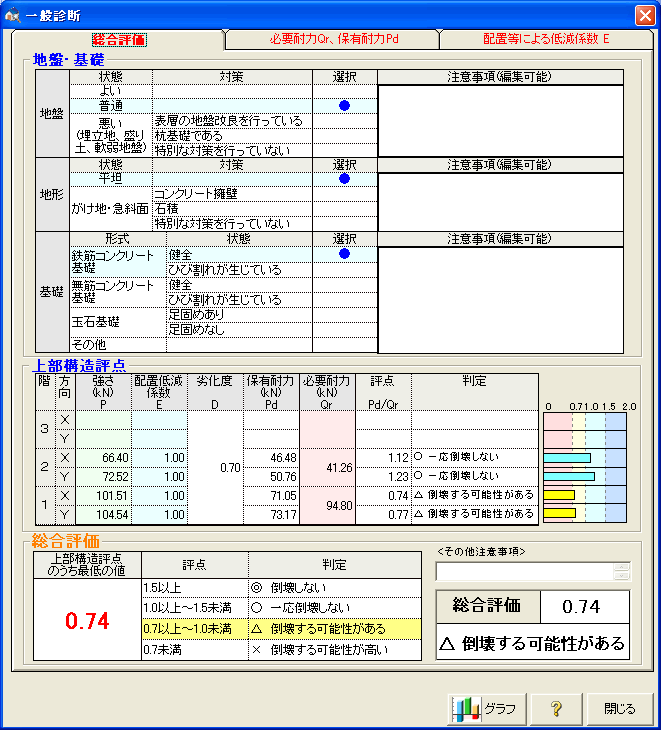Click the strength value 72.52

coord(115,477)
